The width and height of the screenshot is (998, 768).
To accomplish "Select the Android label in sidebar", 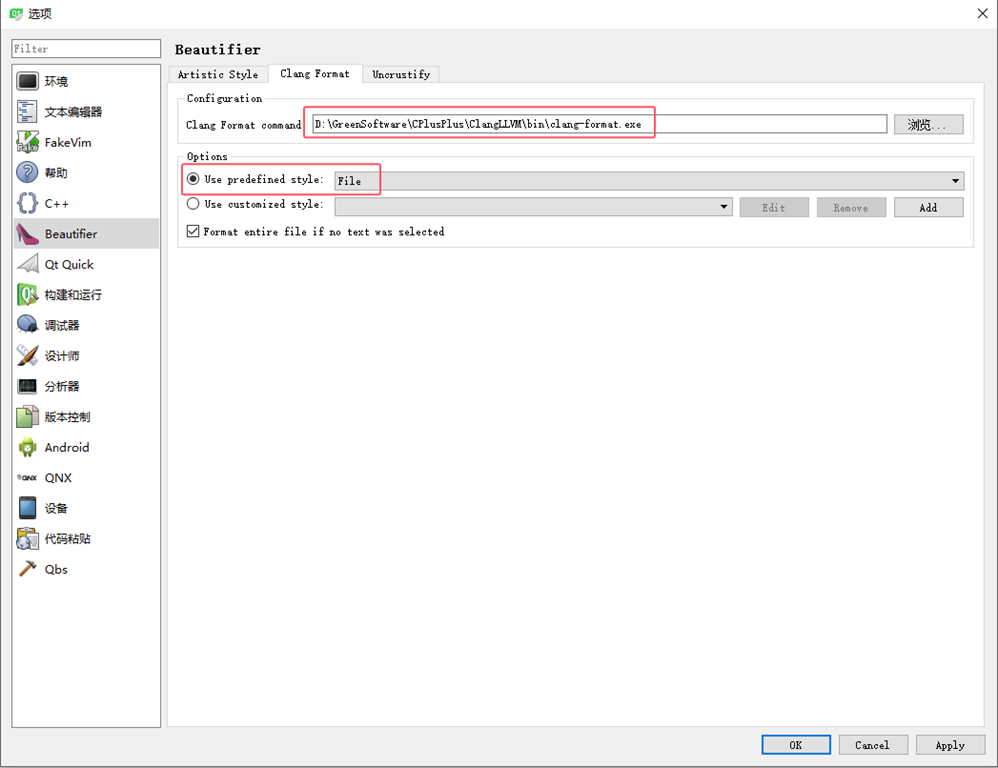I will pos(67,447).
